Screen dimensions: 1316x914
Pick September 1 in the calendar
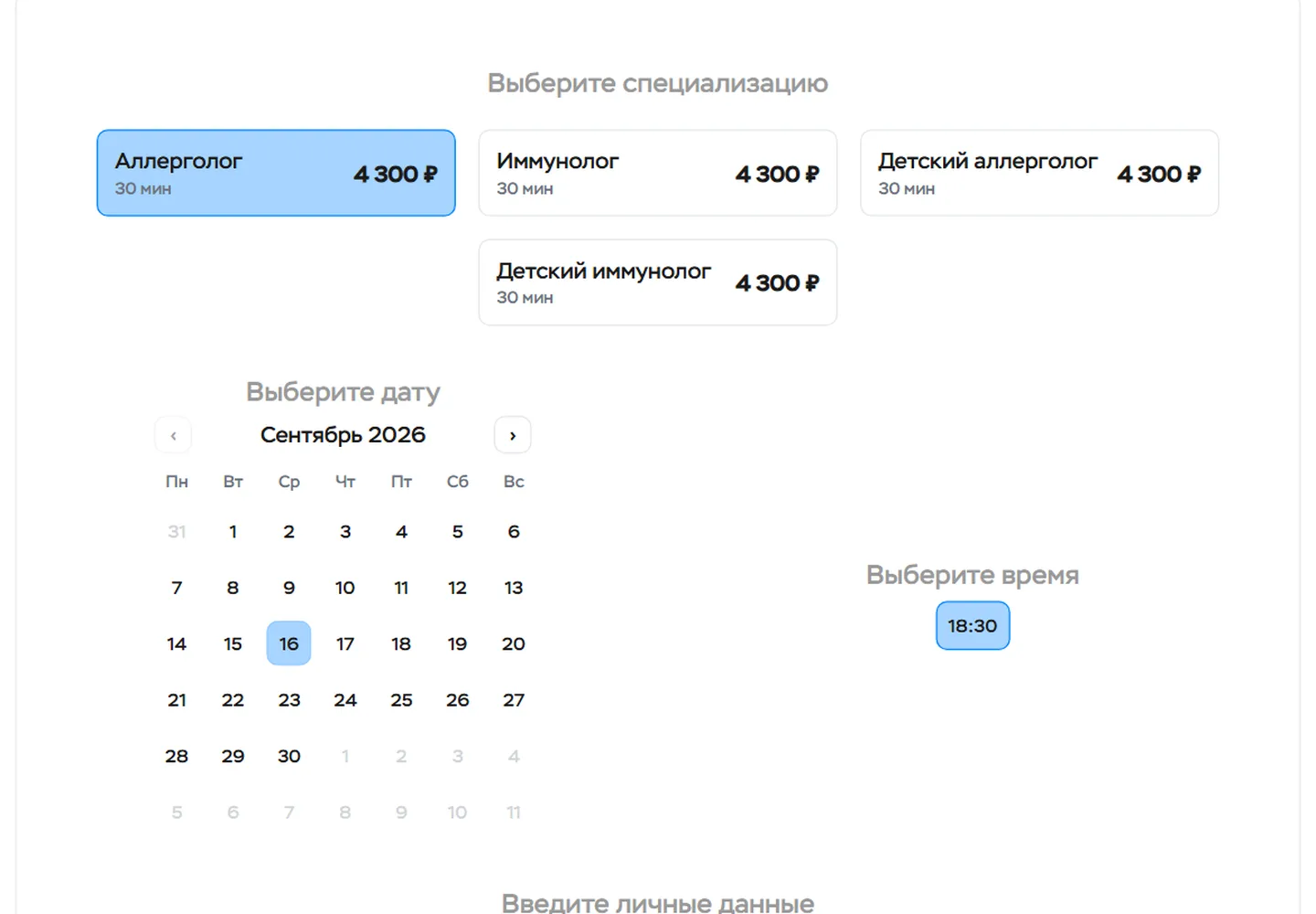[233, 531]
